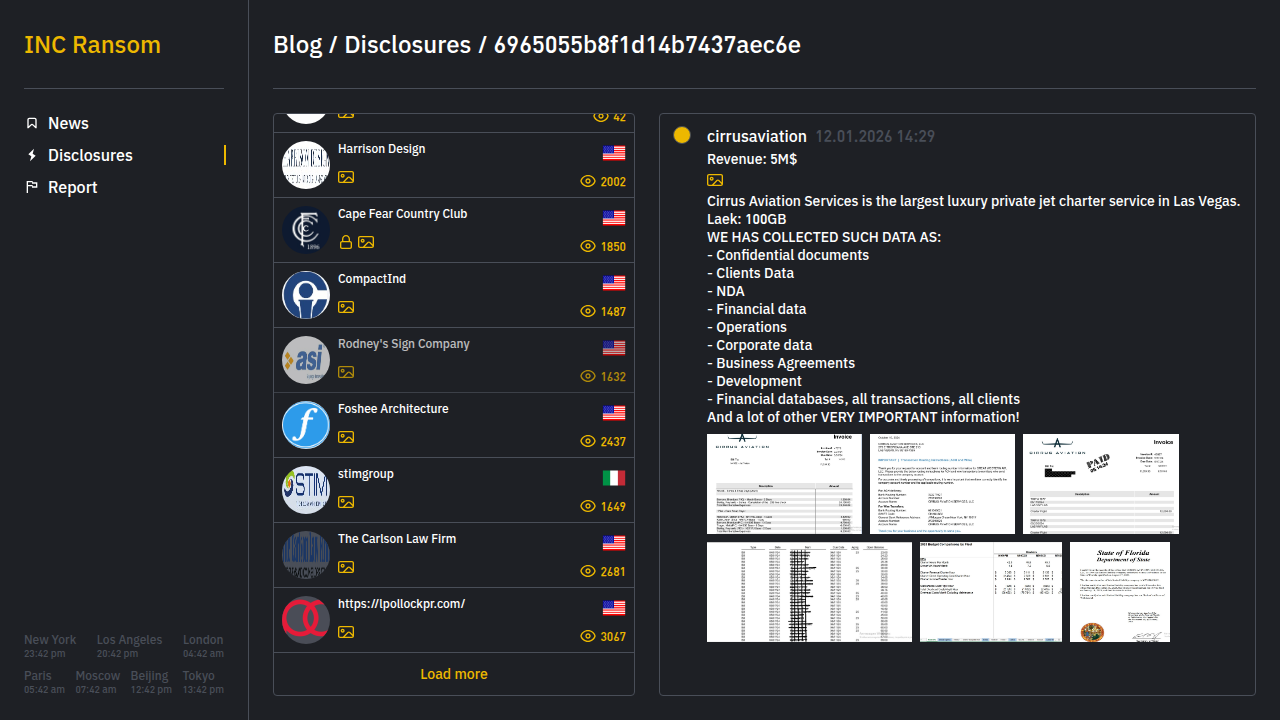Click the News bookmark icon in sidebar

click(32, 123)
